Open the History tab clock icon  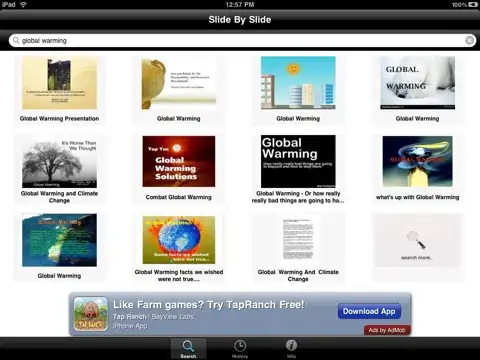pos(240,346)
